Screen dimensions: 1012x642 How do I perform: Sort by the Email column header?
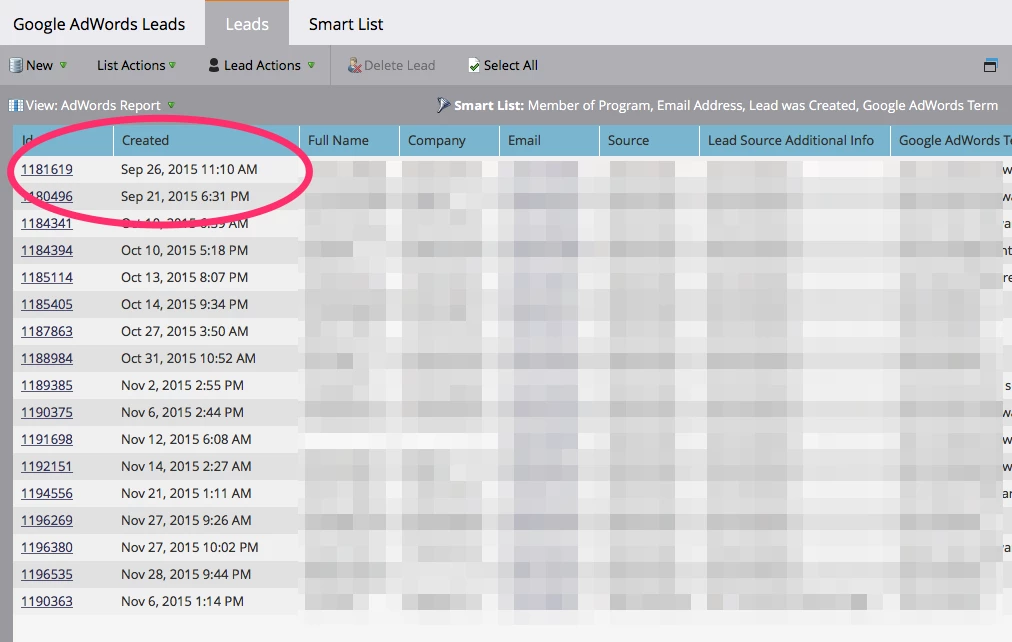tap(549, 140)
